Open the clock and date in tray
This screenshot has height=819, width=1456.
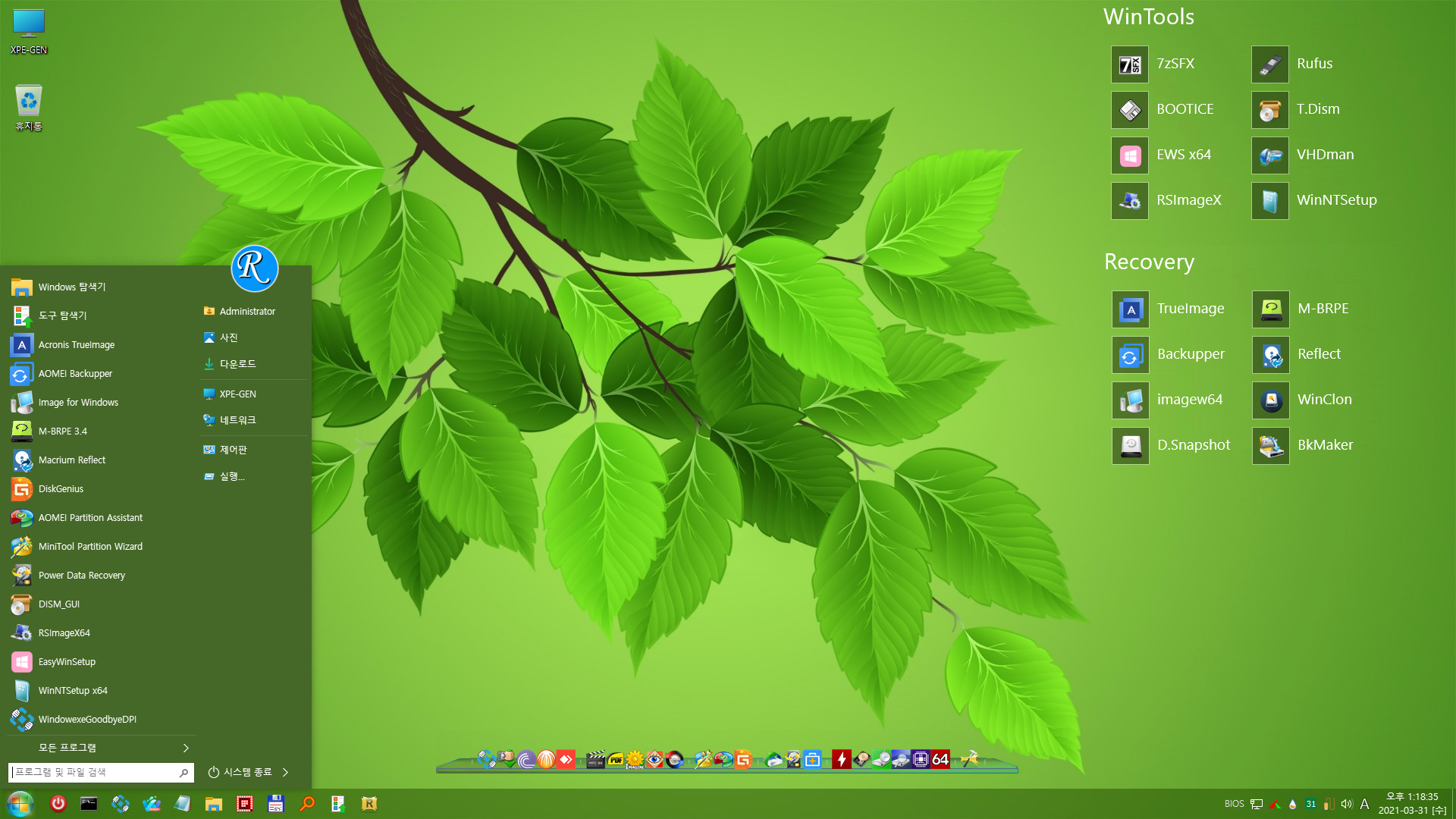pos(1412,804)
